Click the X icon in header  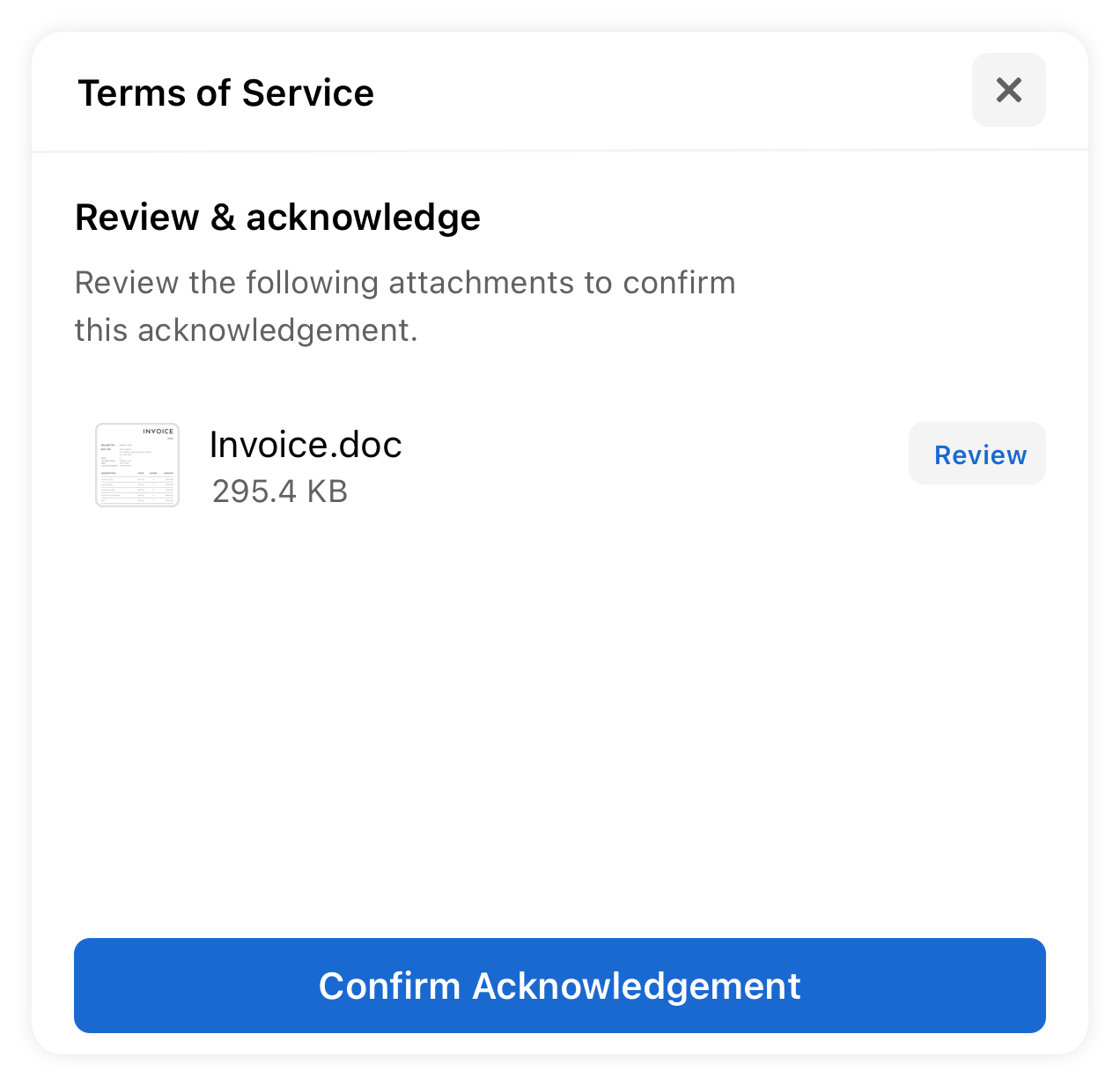coord(1008,90)
